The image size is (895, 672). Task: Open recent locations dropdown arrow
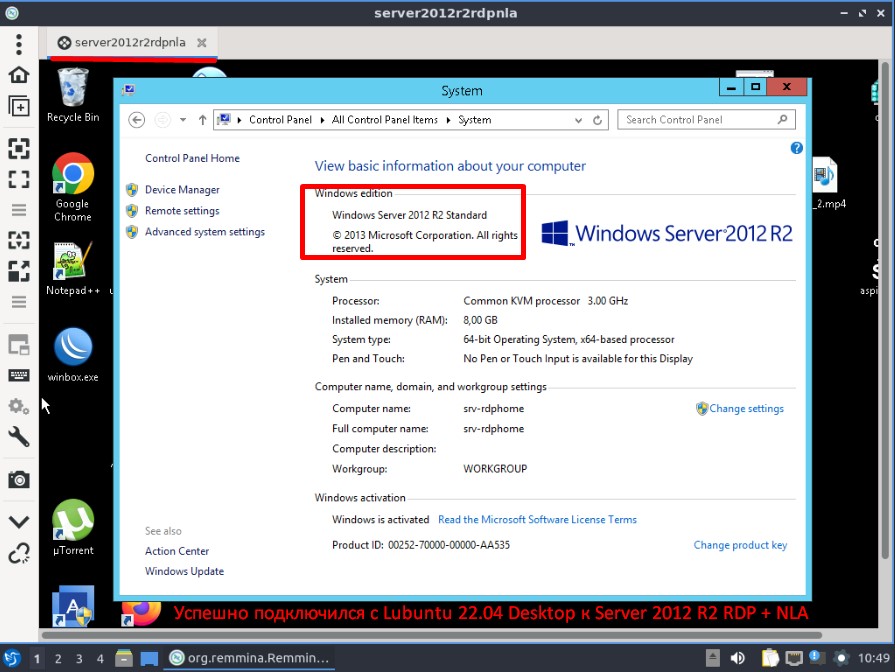click(183, 120)
